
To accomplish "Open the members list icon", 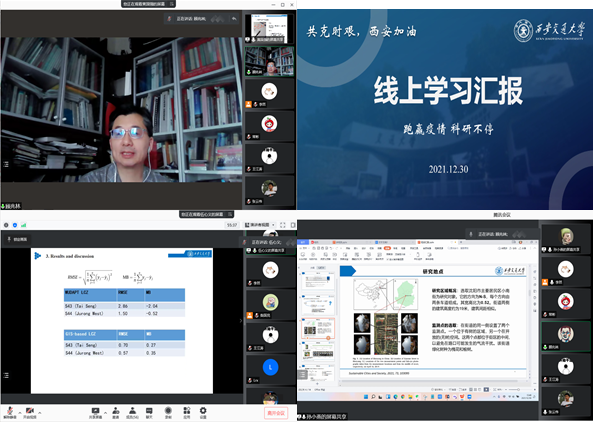I will pos(132,412).
